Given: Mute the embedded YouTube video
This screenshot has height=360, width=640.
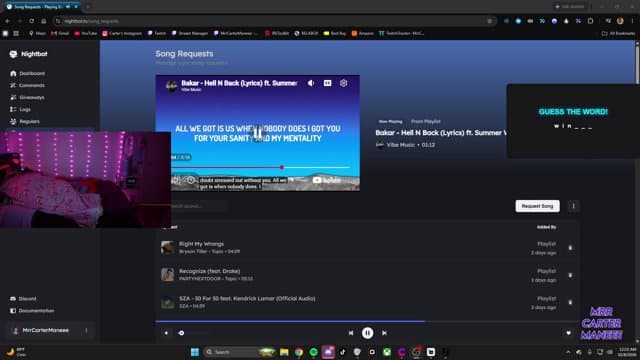Looking at the screenshot, I should click(x=311, y=83).
